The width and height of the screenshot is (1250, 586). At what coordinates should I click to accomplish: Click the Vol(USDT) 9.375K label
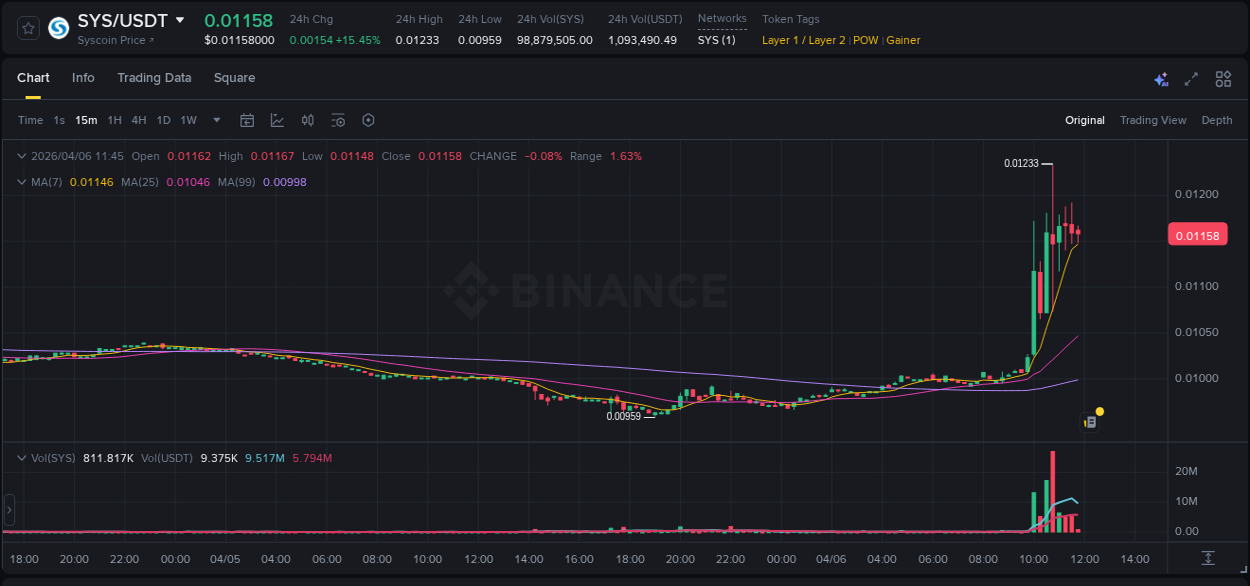189,458
